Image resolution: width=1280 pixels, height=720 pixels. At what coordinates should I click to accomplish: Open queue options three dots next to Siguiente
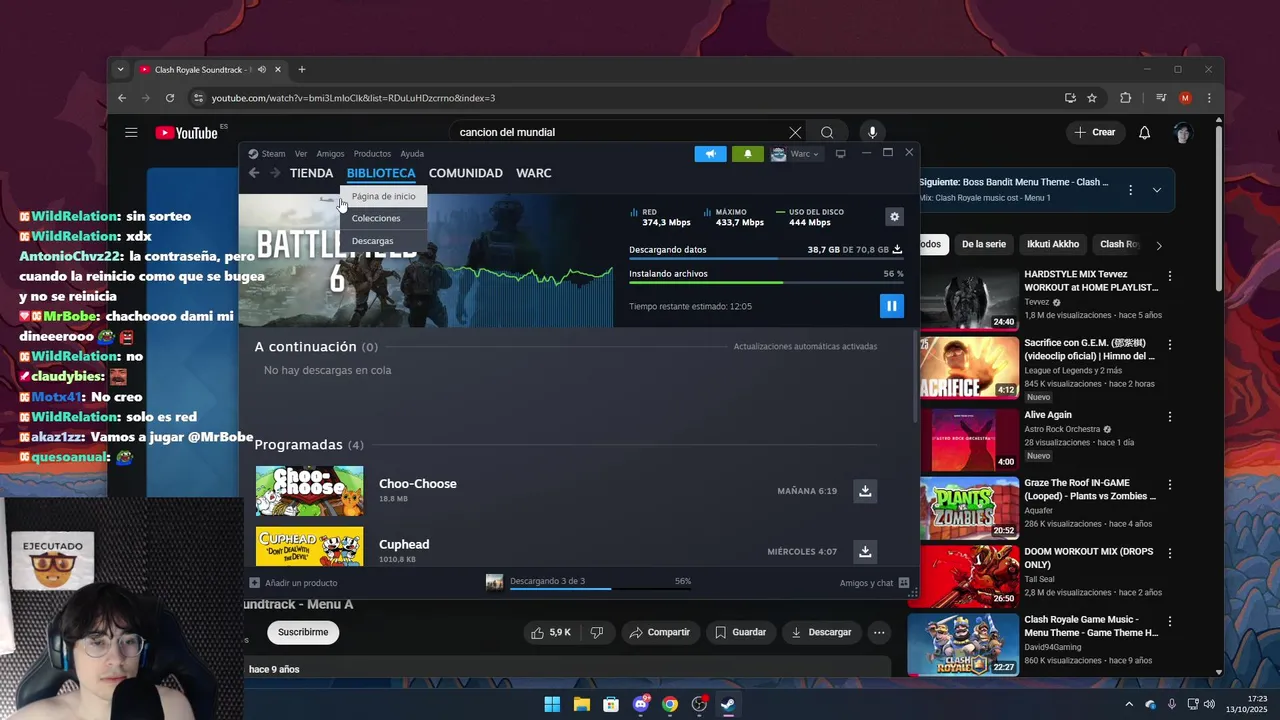1130,190
